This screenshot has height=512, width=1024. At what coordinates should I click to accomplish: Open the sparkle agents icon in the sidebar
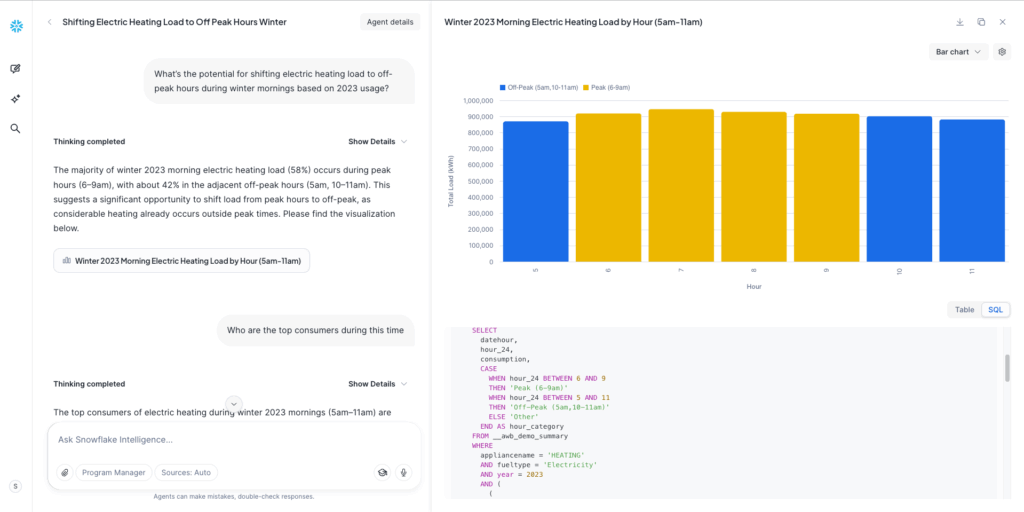coord(15,99)
